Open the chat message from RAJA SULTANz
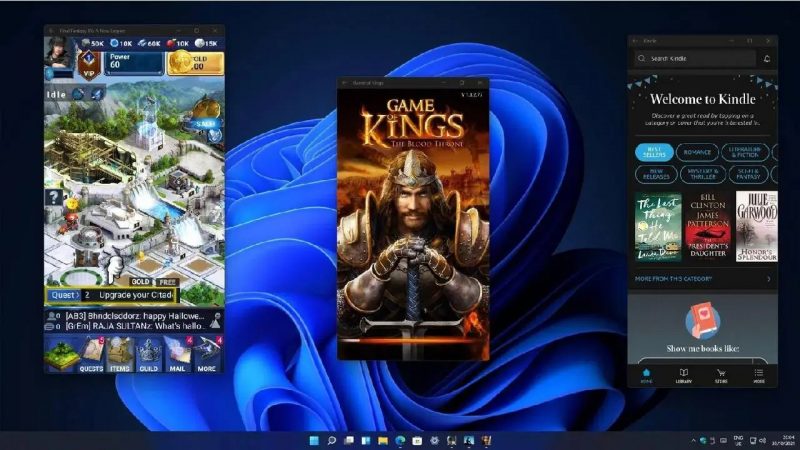 point(135,326)
